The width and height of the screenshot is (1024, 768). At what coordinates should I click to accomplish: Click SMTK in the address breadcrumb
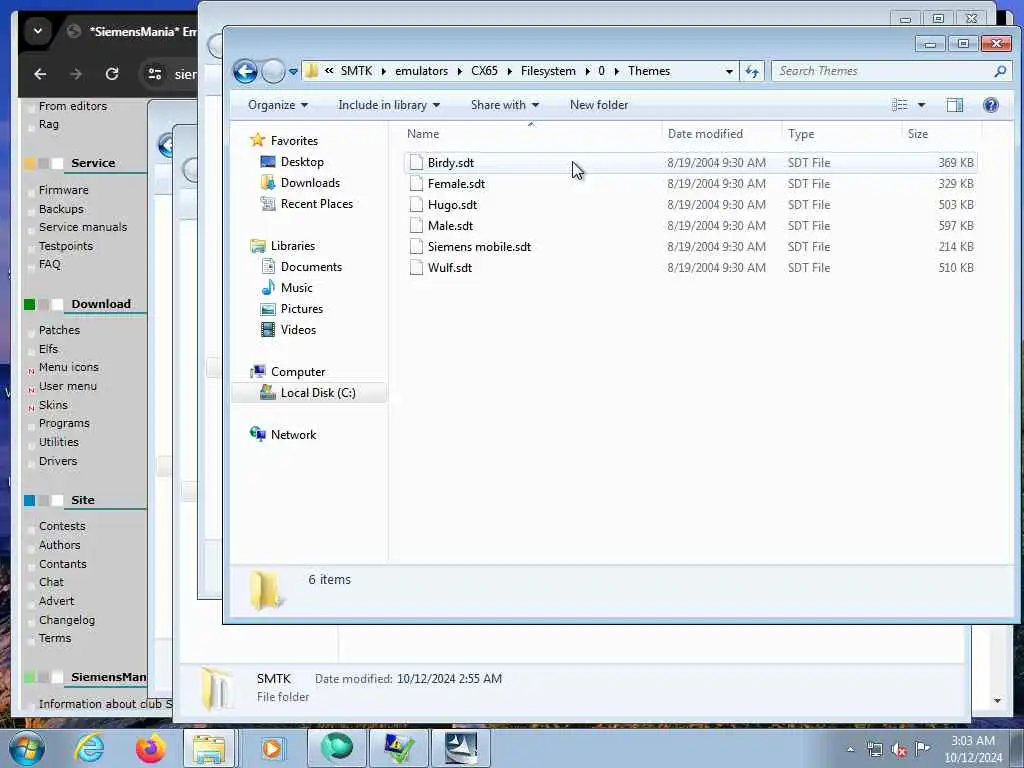(x=356, y=71)
